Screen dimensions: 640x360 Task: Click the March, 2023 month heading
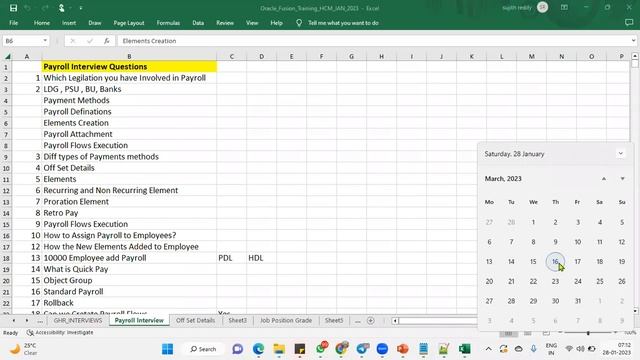click(503, 179)
